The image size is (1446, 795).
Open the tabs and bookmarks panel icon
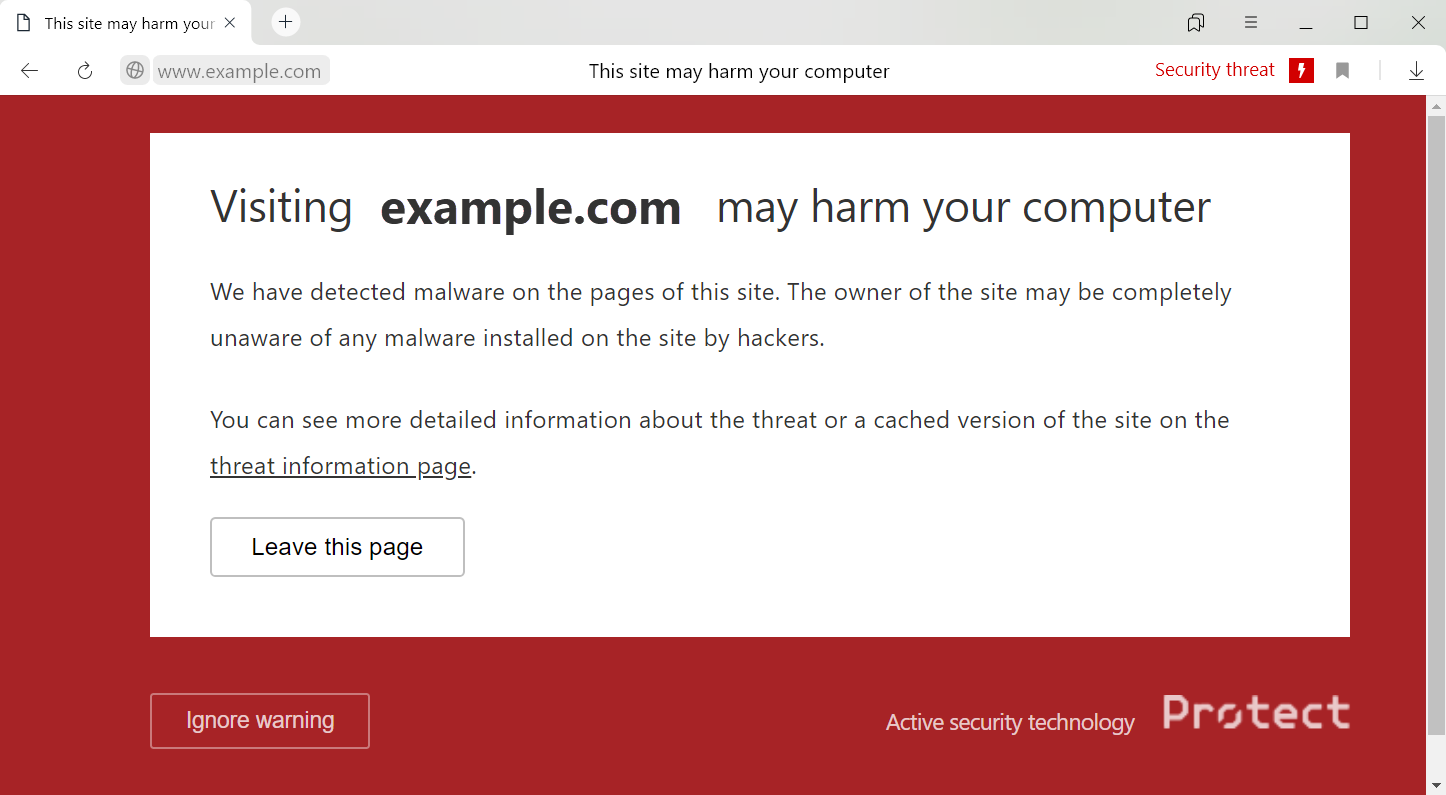tap(1195, 23)
